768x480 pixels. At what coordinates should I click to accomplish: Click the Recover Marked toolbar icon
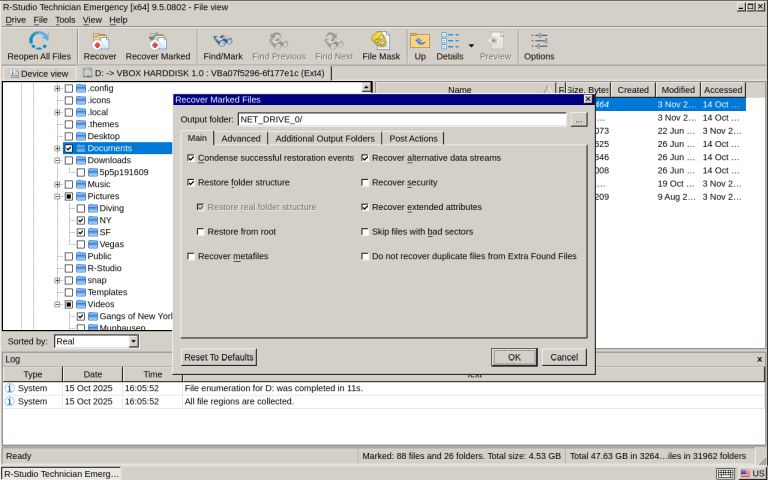point(157,41)
